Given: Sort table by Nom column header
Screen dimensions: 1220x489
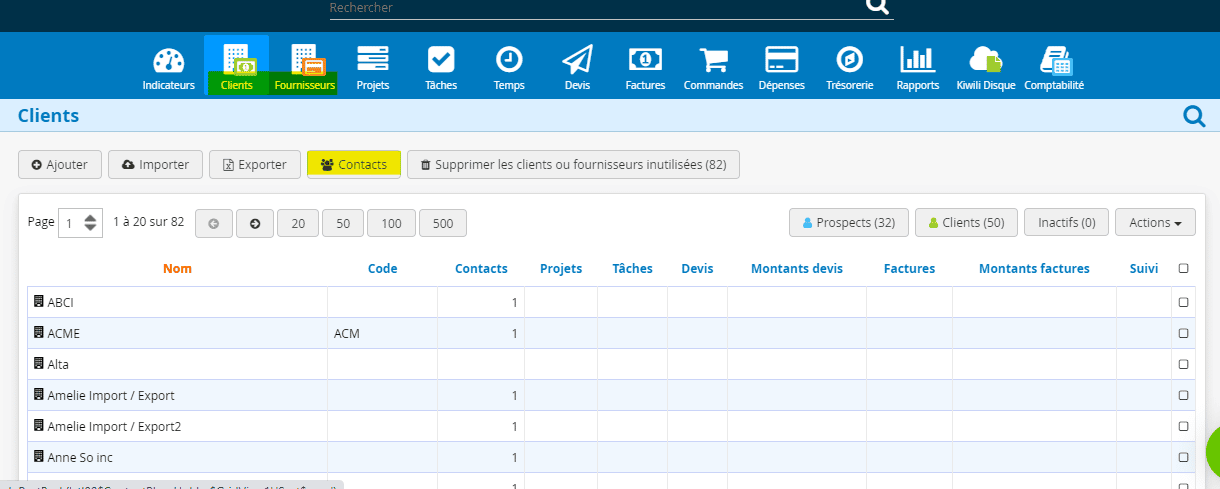Looking at the screenshot, I should [x=177, y=268].
